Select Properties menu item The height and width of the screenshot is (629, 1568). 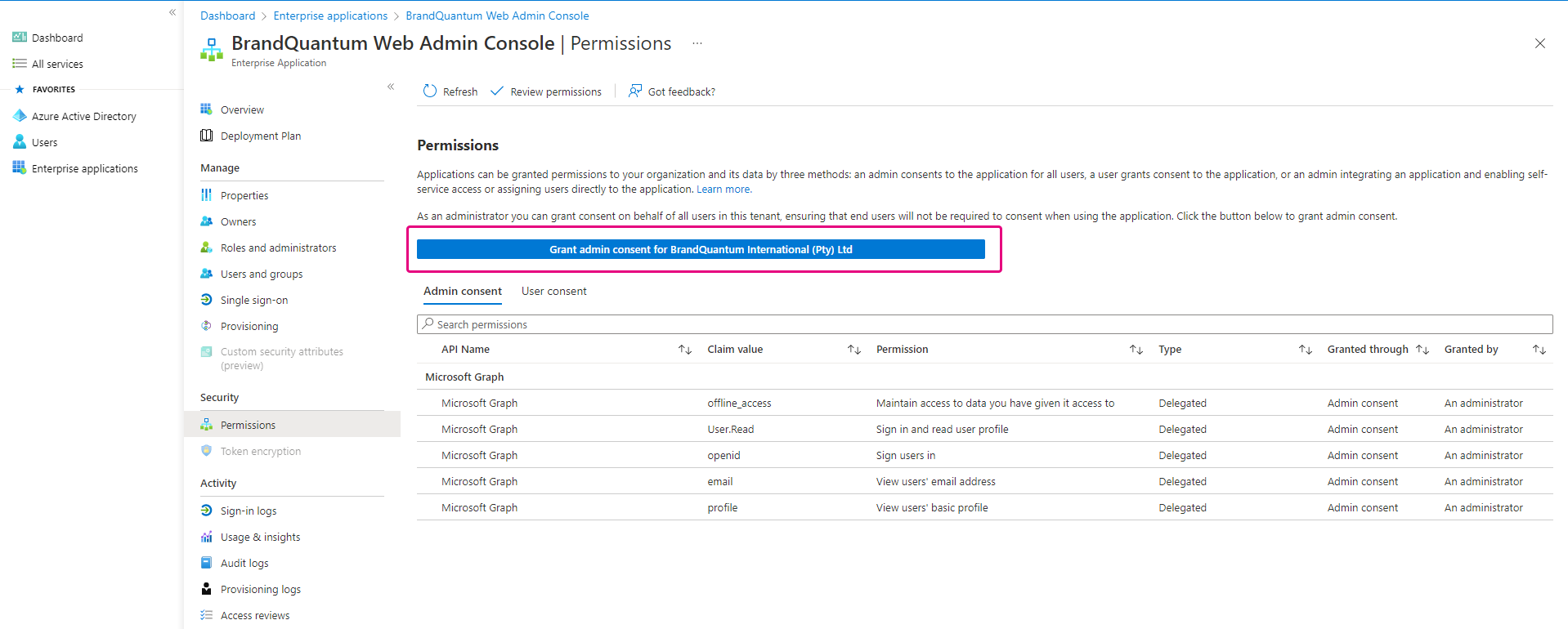pyautogui.click(x=244, y=195)
